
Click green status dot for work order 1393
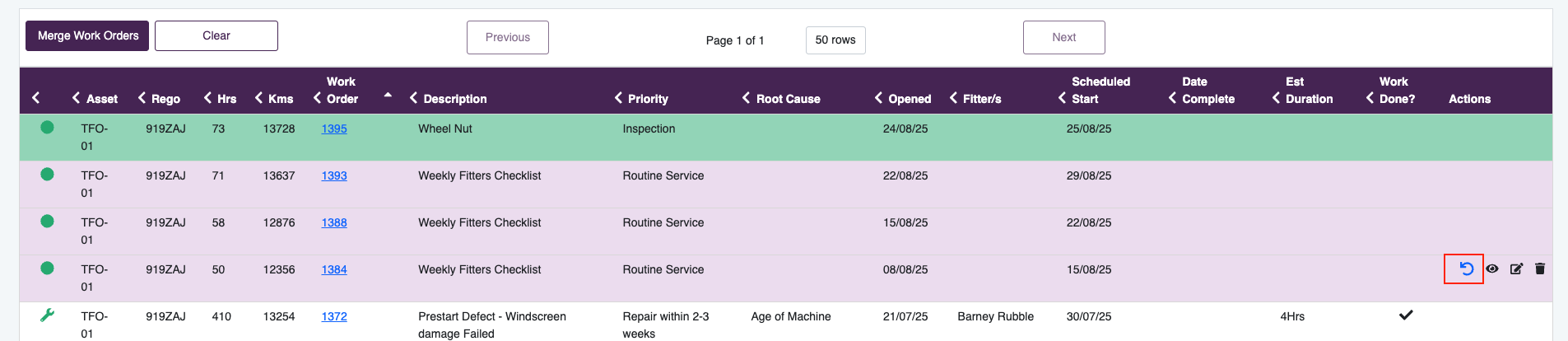pos(47,175)
